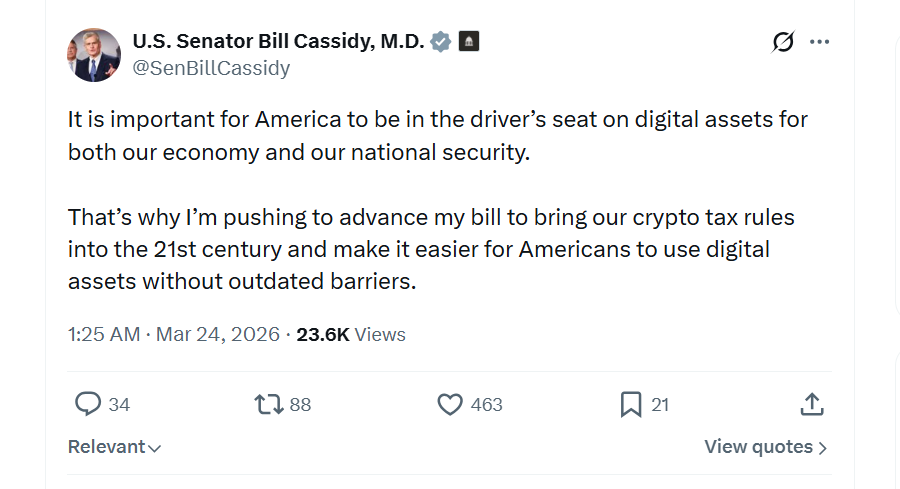Image resolution: width=900 pixels, height=489 pixels.
Task: Click the reply speech bubble icon
Action: coord(88,404)
